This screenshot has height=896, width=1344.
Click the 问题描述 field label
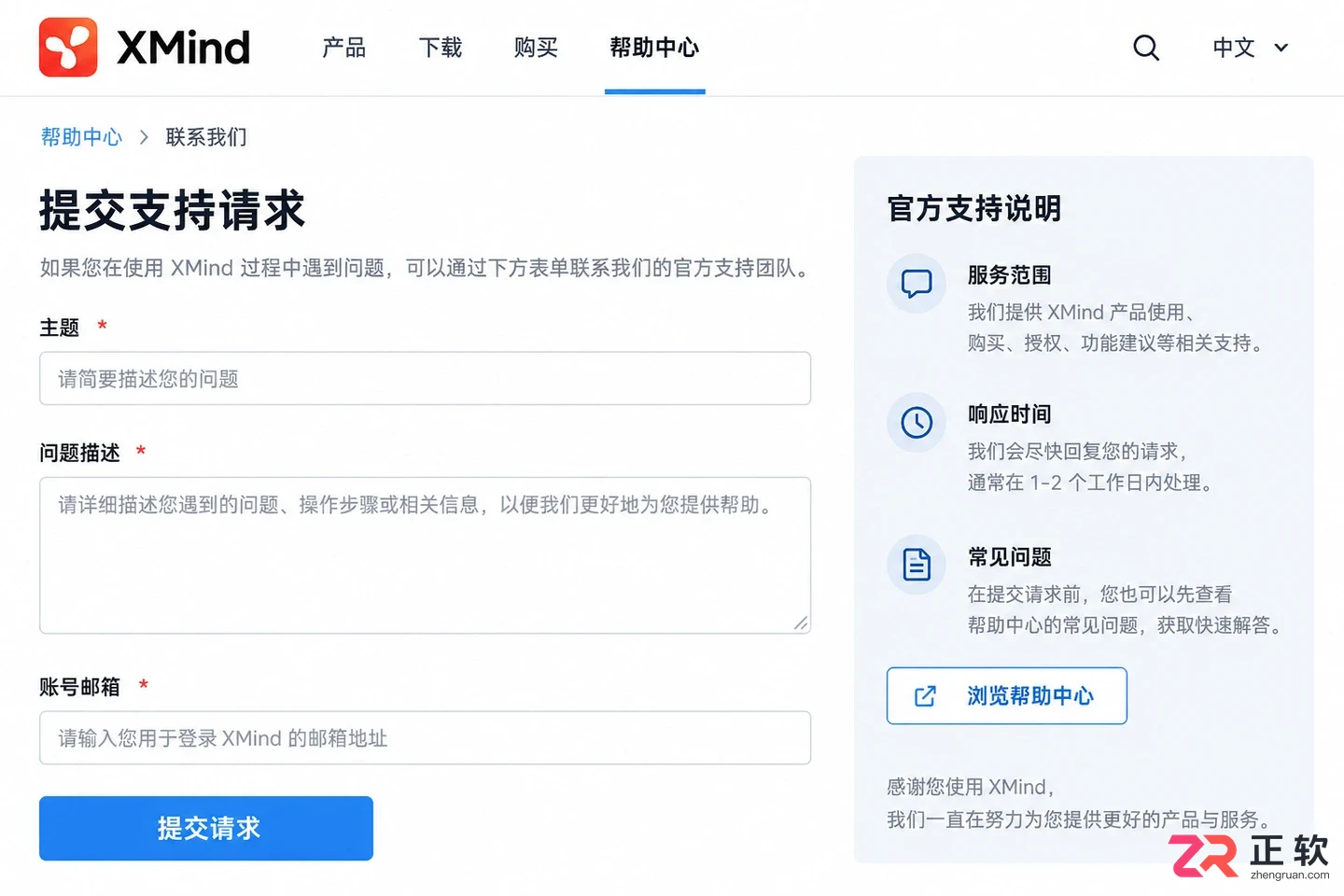(x=80, y=453)
